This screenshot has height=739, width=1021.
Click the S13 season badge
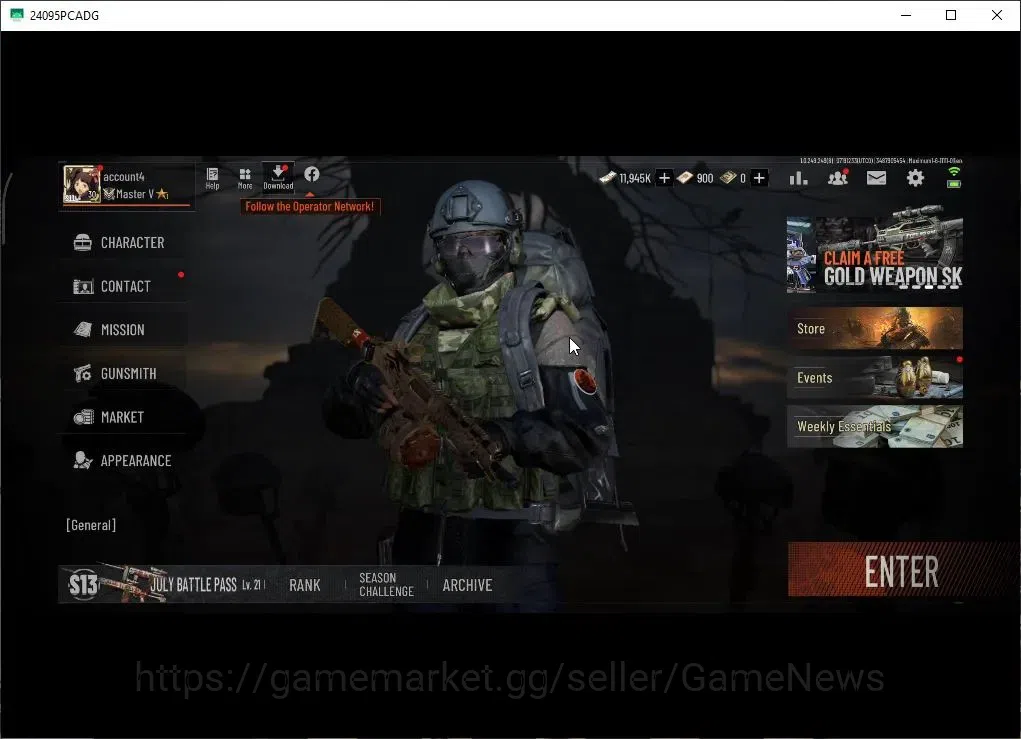pyautogui.click(x=83, y=585)
